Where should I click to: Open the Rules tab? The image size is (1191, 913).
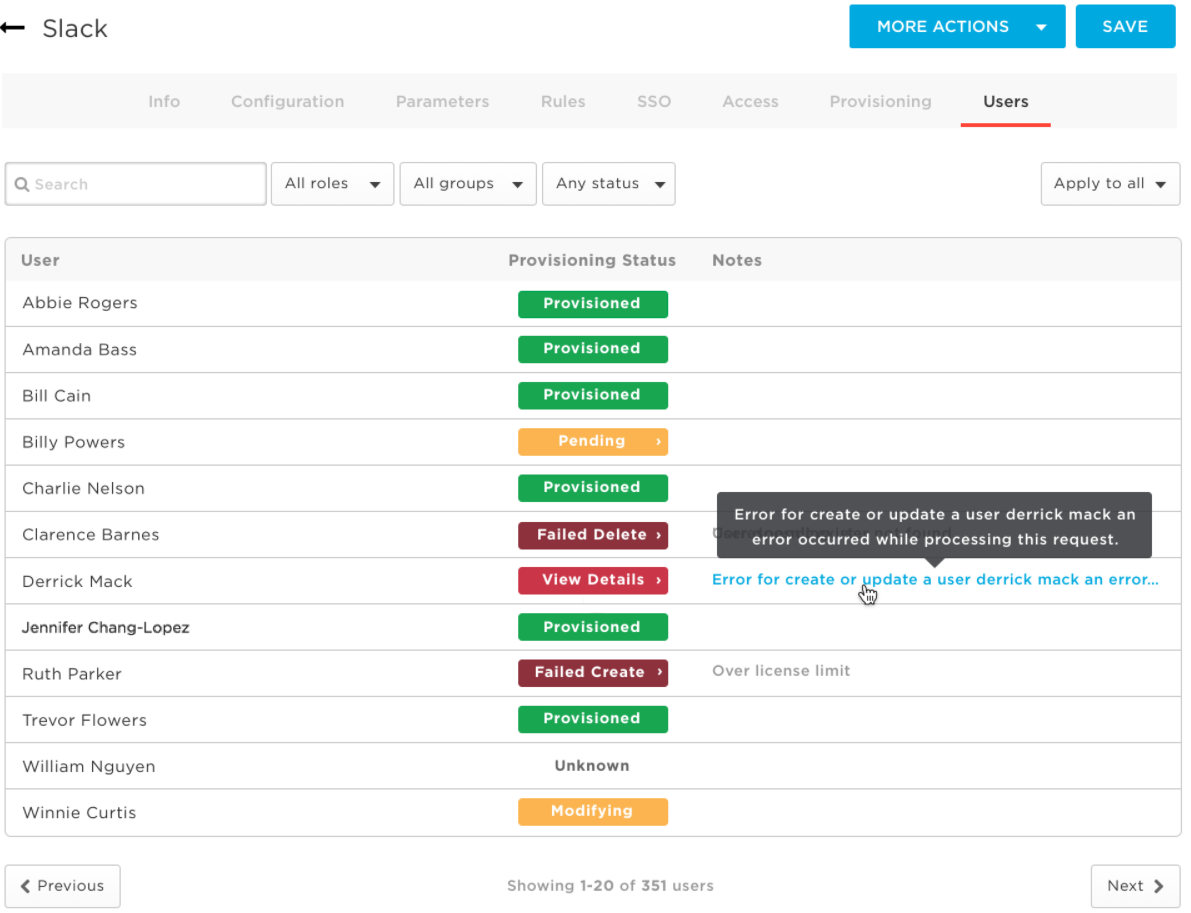[x=563, y=101]
